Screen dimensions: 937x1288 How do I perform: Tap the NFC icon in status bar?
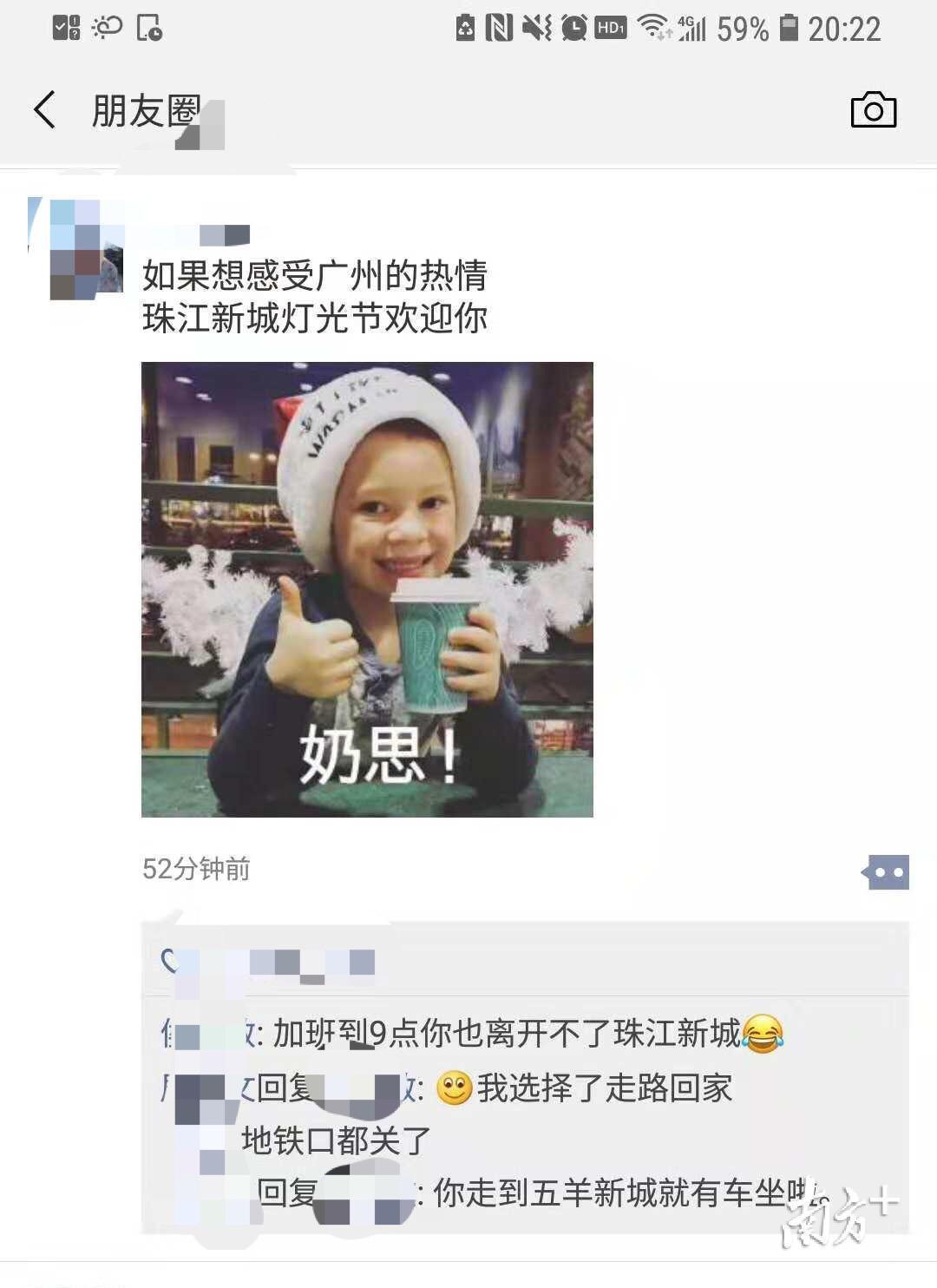tap(499, 29)
